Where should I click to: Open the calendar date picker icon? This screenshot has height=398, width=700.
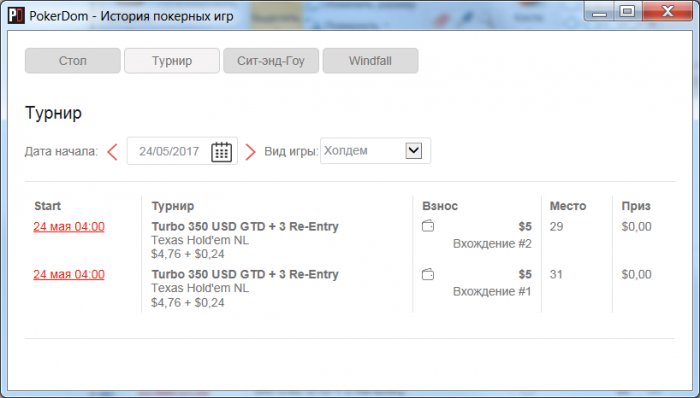(x=221, y=152)
